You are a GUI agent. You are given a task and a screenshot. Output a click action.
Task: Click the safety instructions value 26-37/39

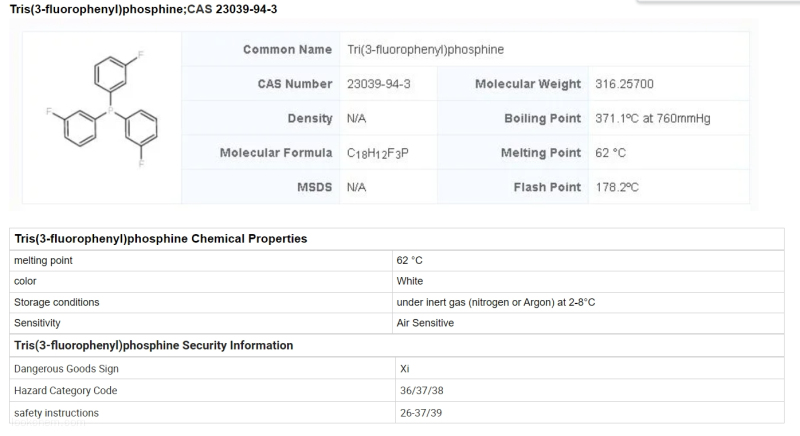click(x=421, y=413)
